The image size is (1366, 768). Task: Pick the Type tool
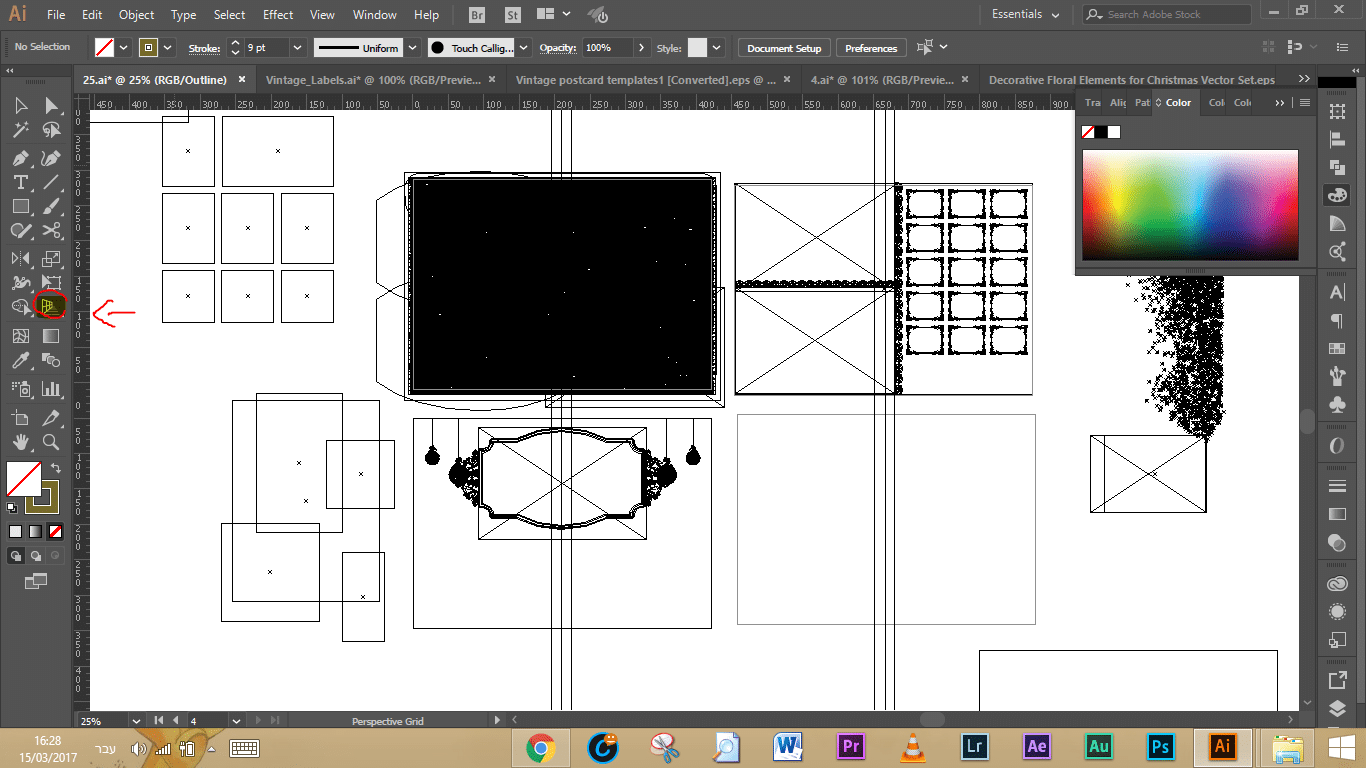20,182
